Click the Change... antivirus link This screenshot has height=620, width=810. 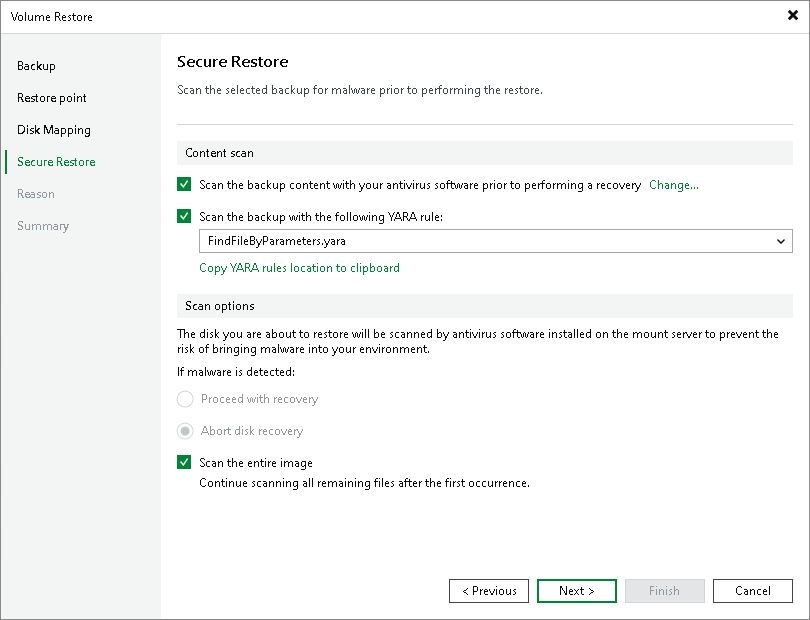pos(674,185)
